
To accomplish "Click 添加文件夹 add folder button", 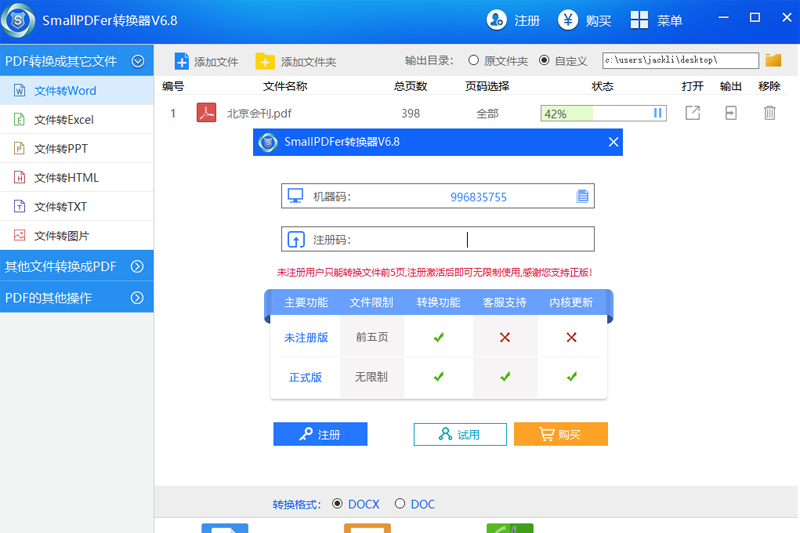I will pyautogui.click(x=295, y=62).
